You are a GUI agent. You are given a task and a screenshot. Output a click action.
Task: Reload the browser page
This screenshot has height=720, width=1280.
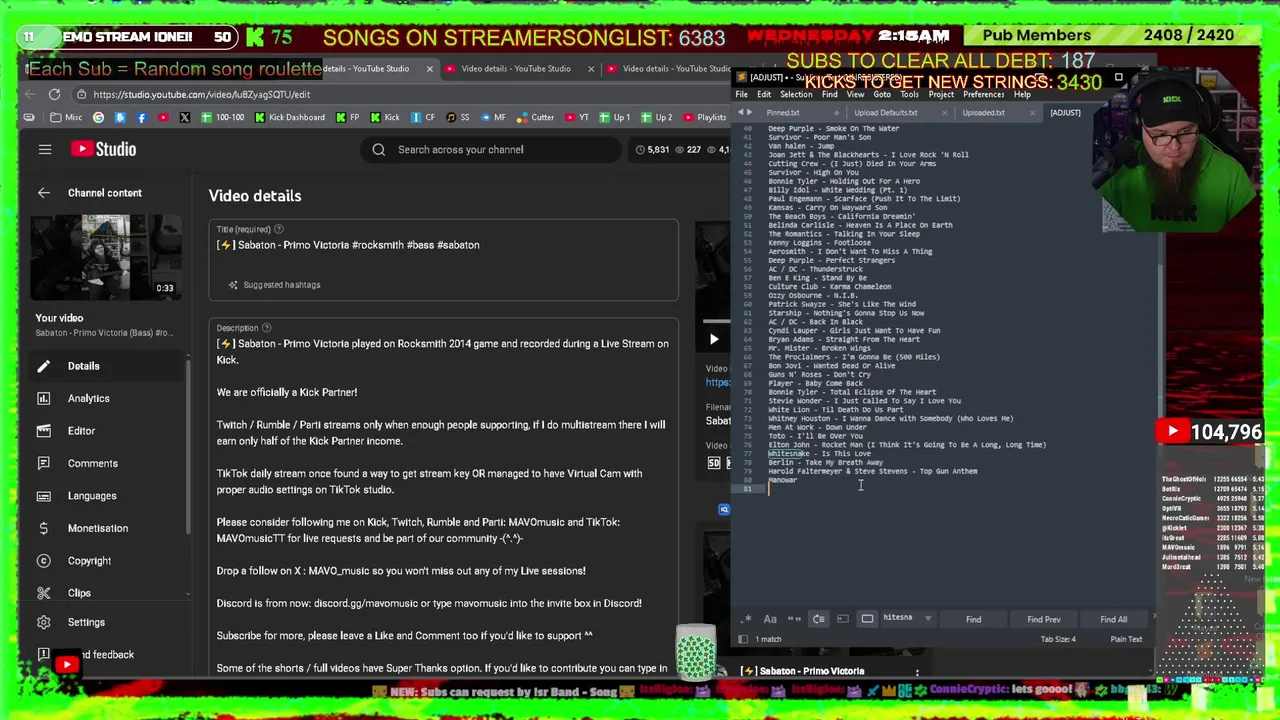pos(54,94)
